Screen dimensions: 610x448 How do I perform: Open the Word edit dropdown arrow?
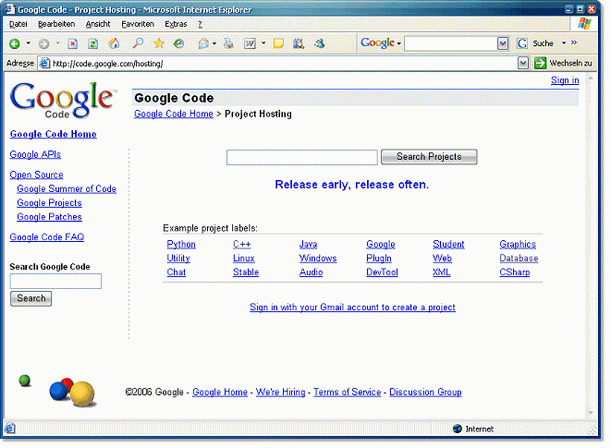[263, 43]
